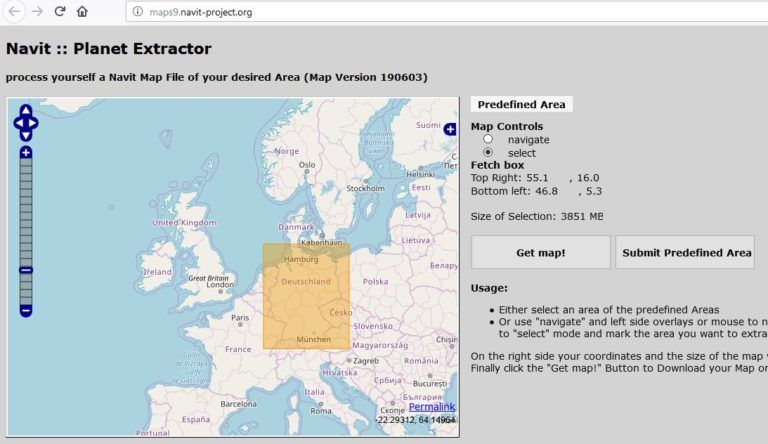Click the orange selection box over Deutschland
Viewport: 768px width, 444px height.
coord(307,296)
